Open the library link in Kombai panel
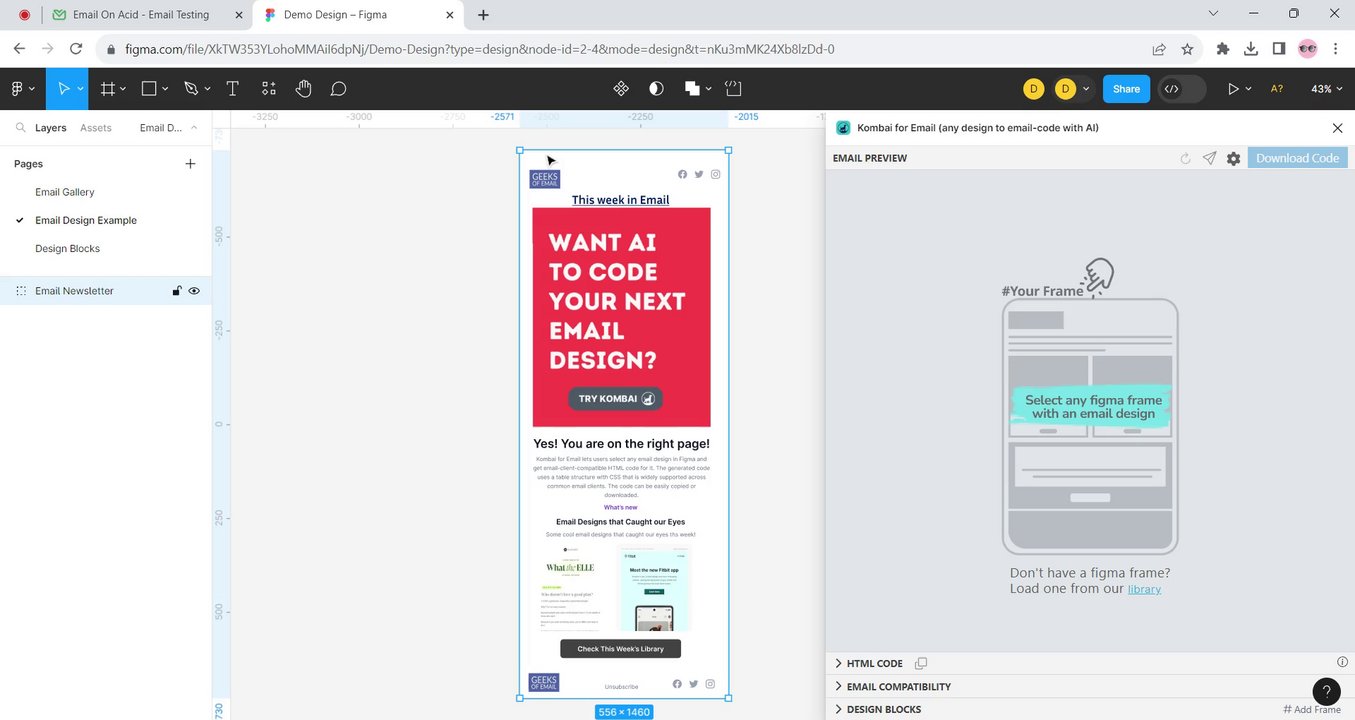 [x=1144, y=589]
